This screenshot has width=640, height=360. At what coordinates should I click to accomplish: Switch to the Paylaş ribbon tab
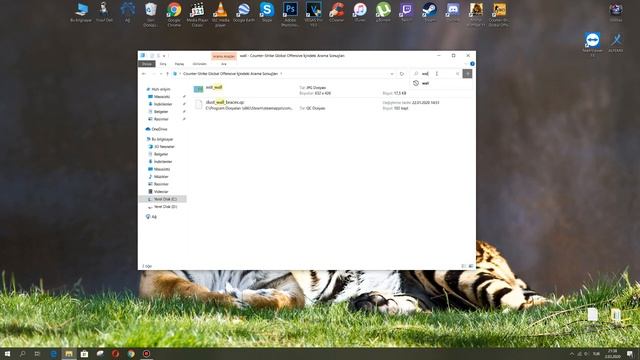tap(179, 64)
